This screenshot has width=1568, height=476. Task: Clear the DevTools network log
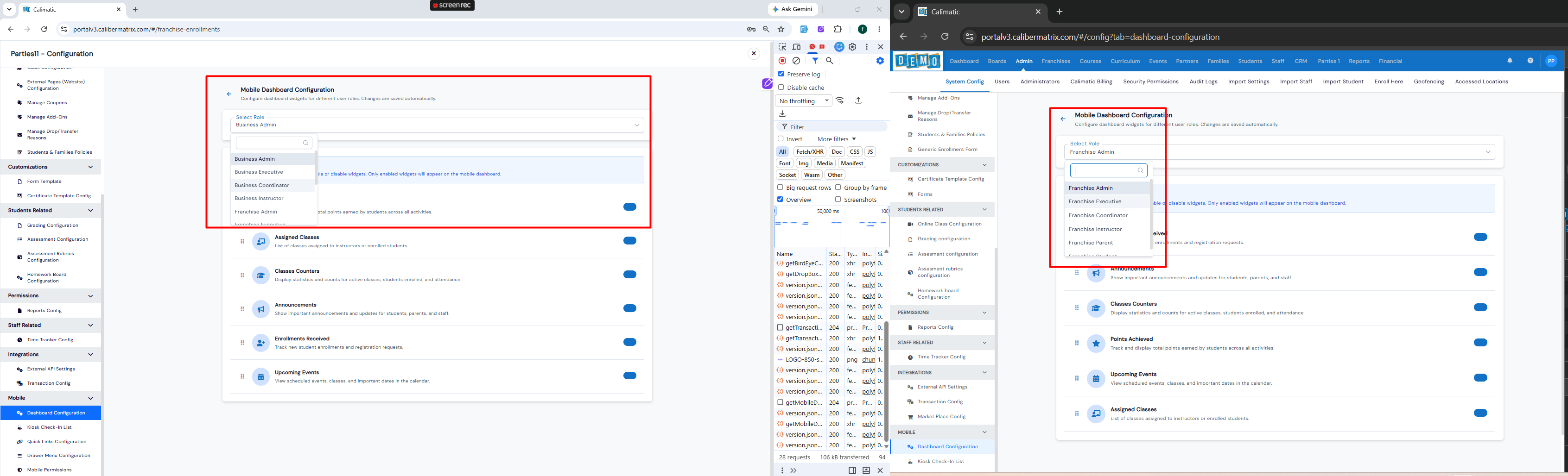point(796,61)
